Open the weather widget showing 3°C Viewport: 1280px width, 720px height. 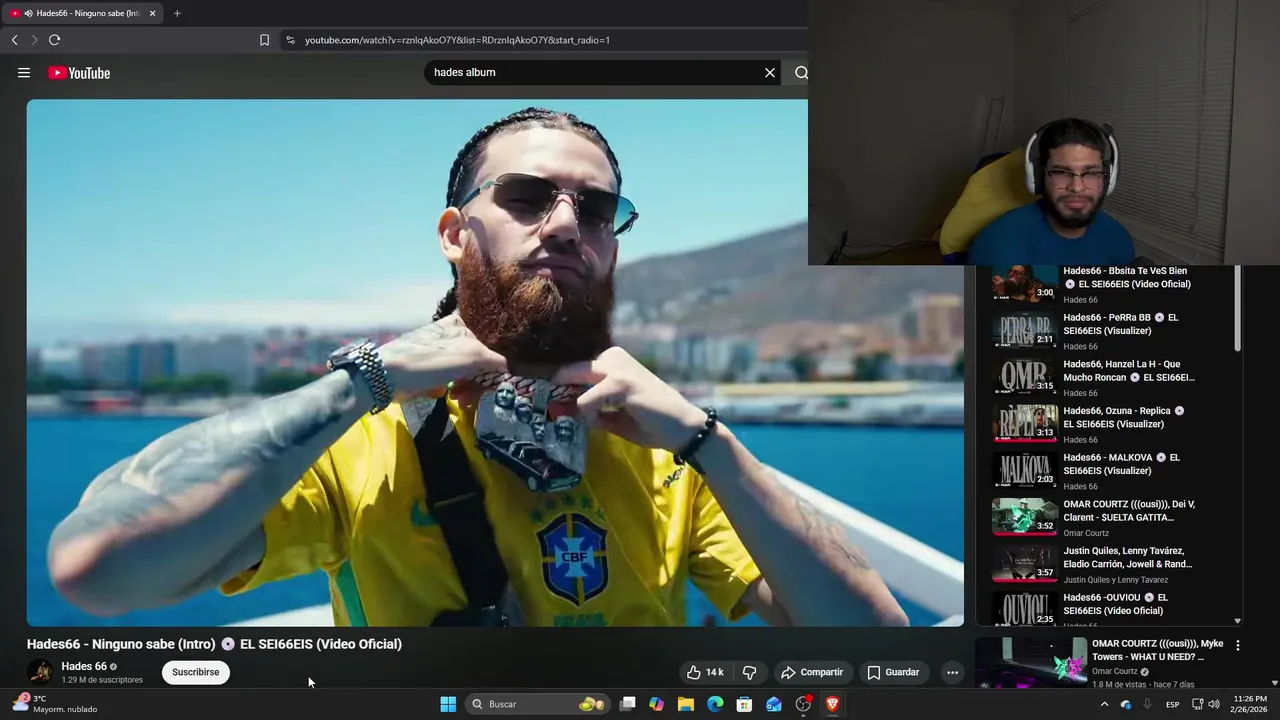[55, 704]
